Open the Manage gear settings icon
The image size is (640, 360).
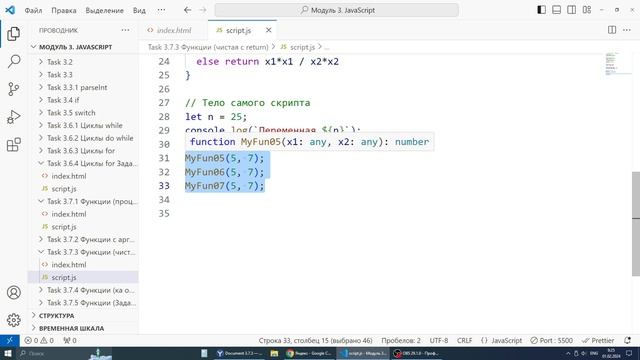pyautogui.click(x=13, y=320)
